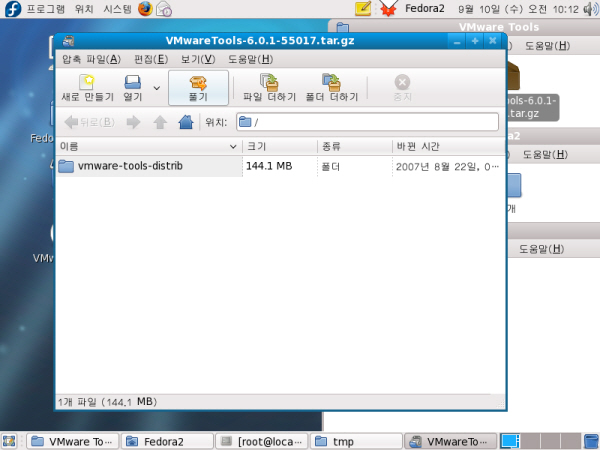Maximize the archive manager window
Viewport: 600px width, 450px height.
pyautogui.click(x=475, y=41)
